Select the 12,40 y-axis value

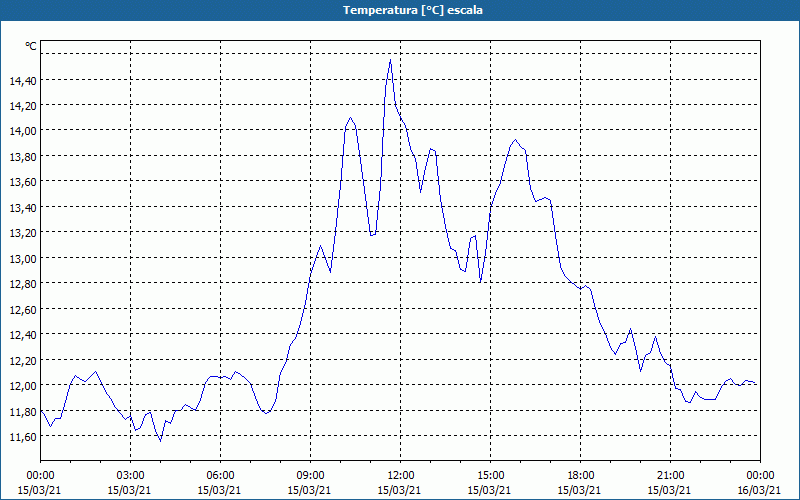click(x=23, y=335)
